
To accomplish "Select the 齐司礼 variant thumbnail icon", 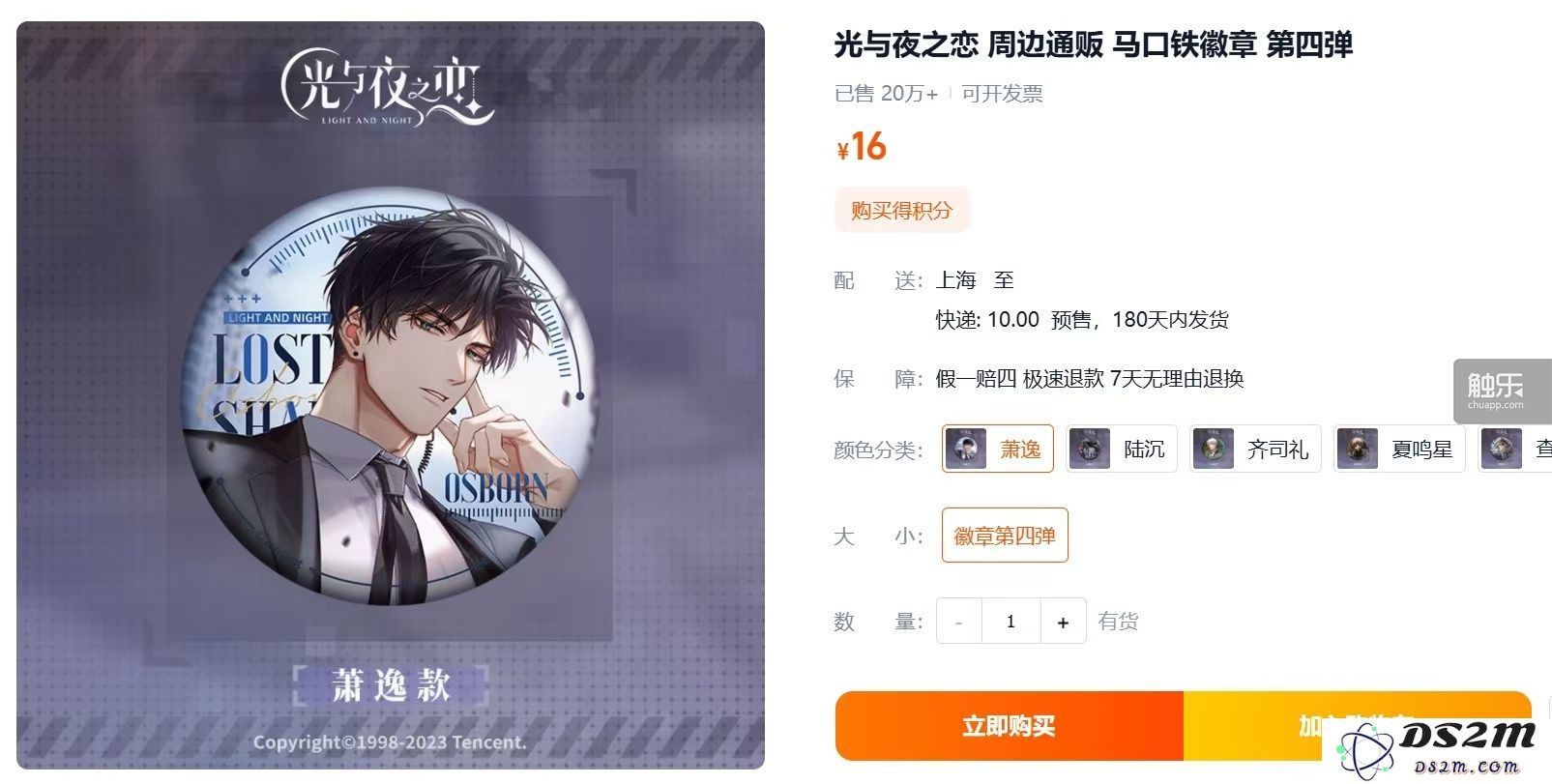I will pos(1213,449).
